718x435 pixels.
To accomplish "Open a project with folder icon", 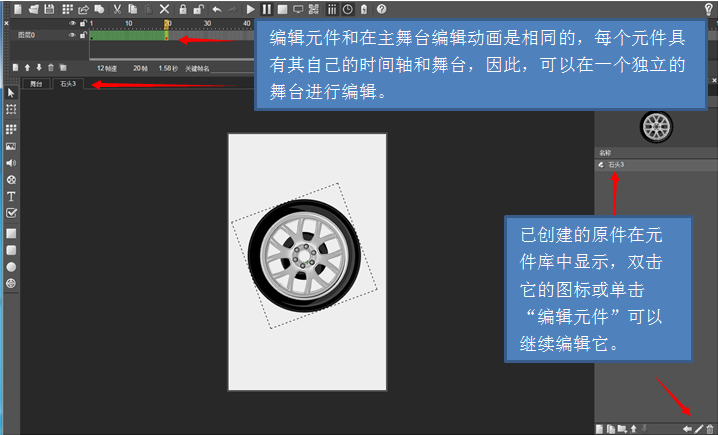I will [x=33, y=9].
